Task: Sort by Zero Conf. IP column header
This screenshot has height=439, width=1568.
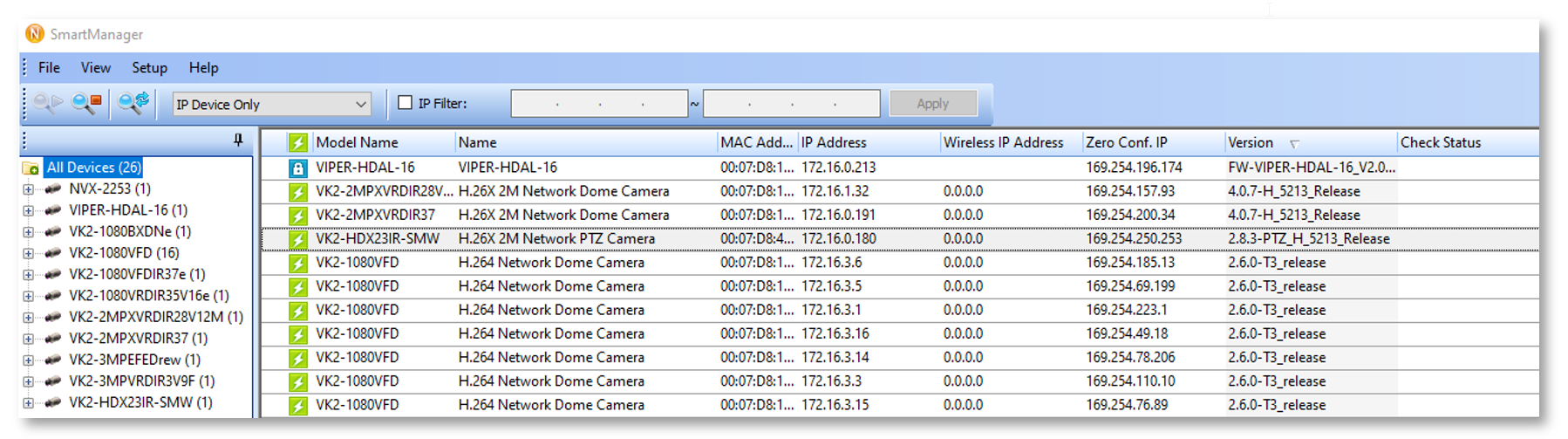Action: 1153,142
